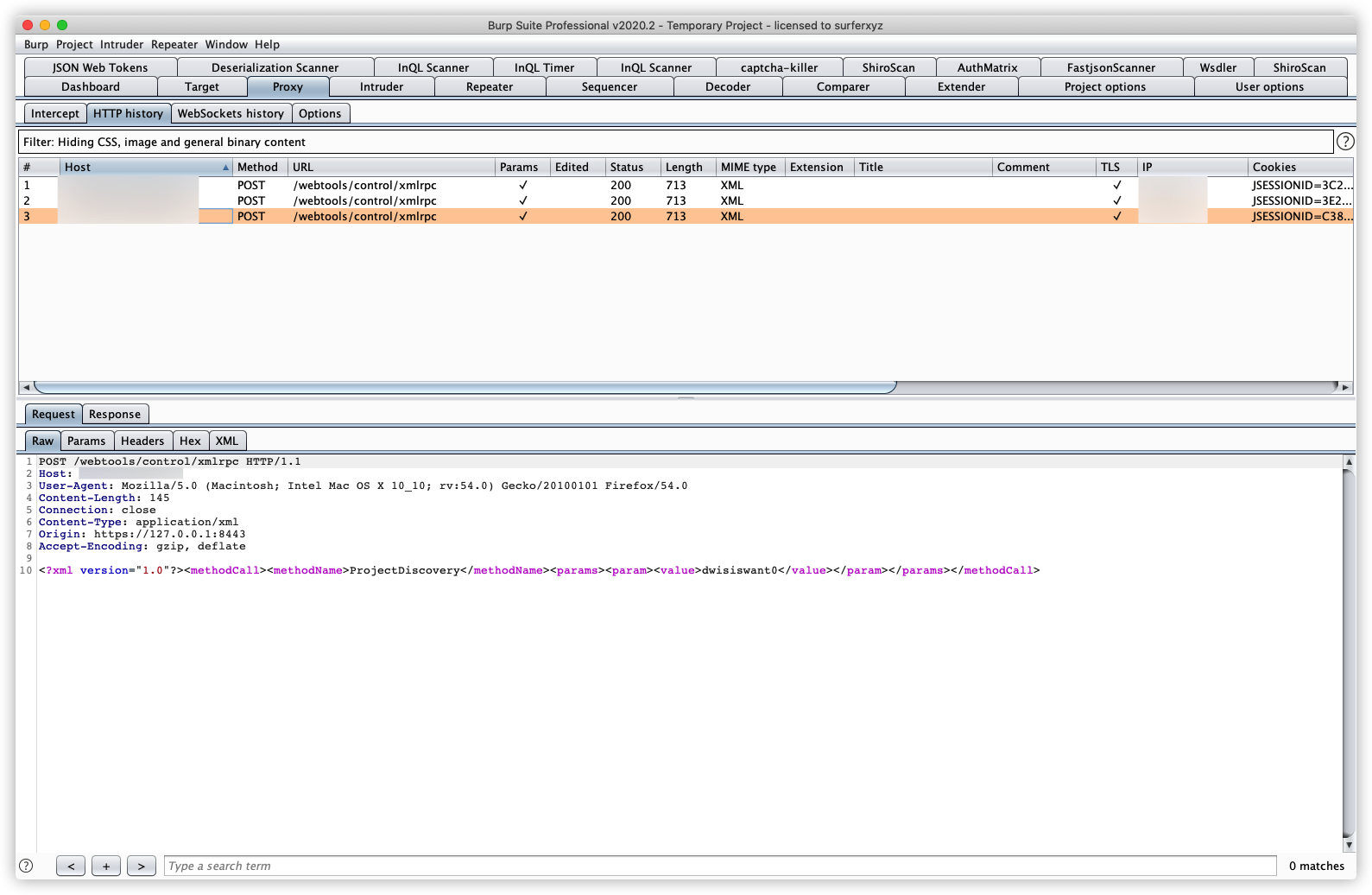Select the Hex view tab
1372x895 pixels.
coord(190,441)
